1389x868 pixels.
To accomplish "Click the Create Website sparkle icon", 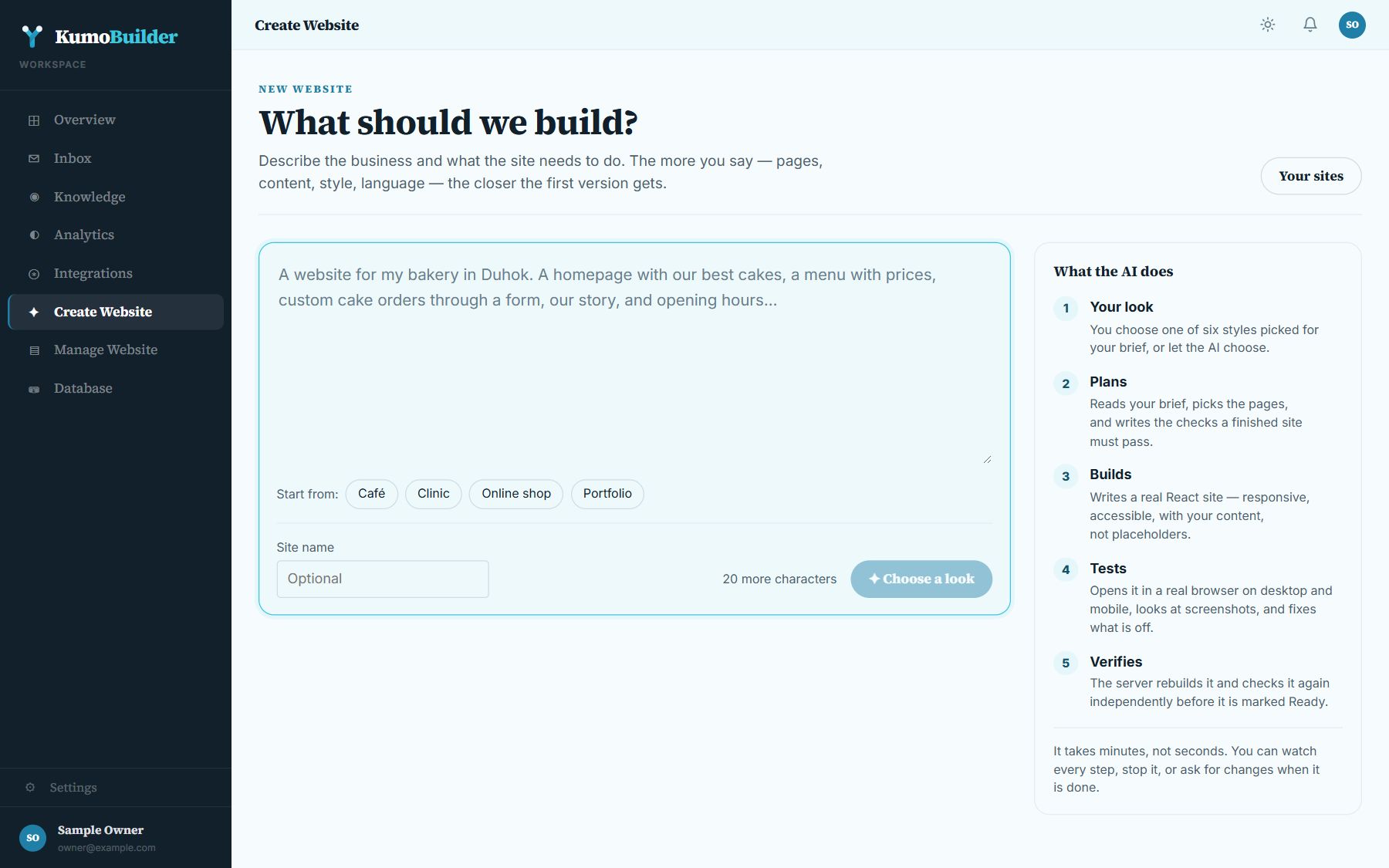I will tap(34, 312).
